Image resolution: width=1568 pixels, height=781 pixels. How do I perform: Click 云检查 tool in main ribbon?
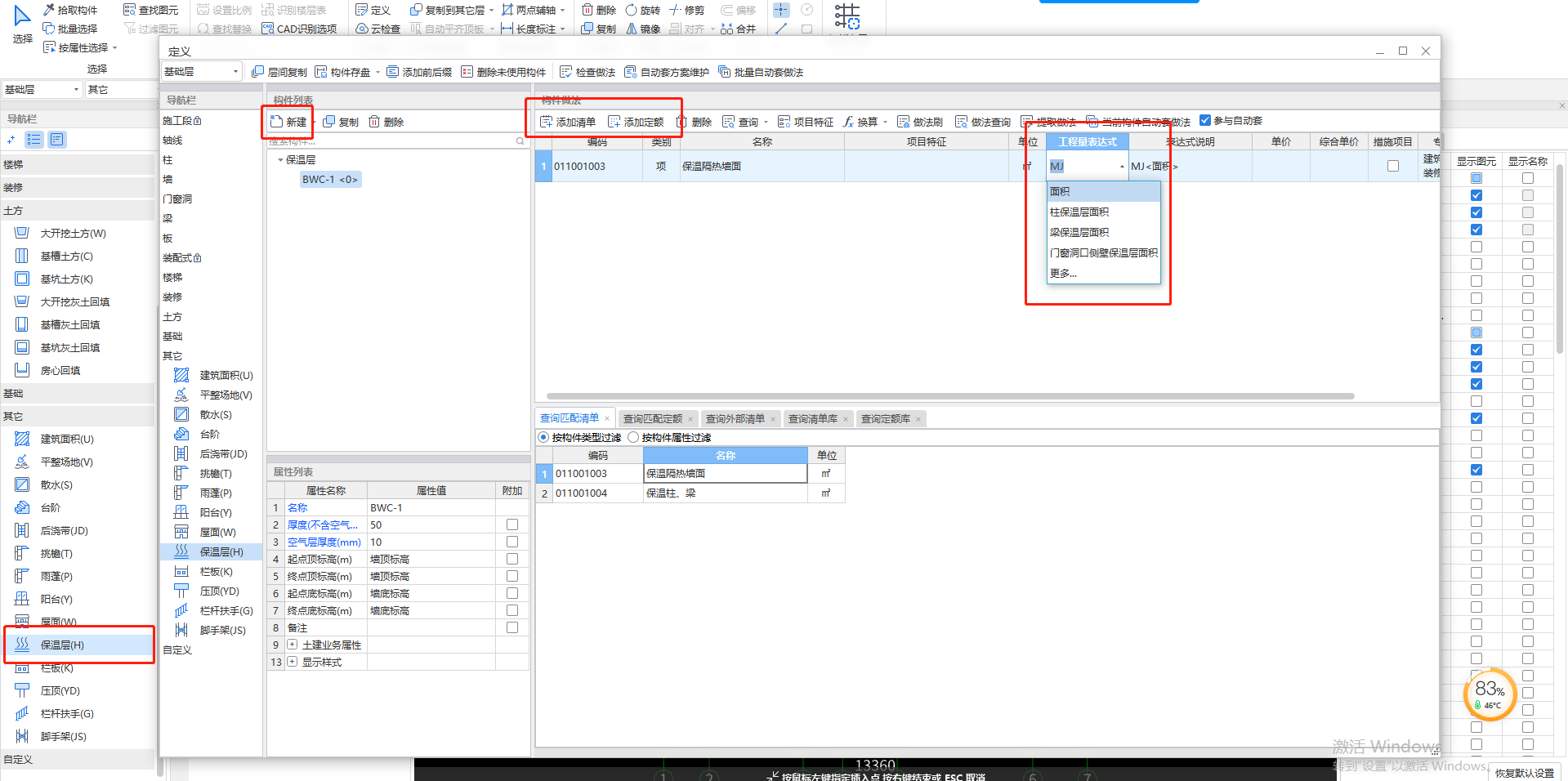click(x=378, y=29)
